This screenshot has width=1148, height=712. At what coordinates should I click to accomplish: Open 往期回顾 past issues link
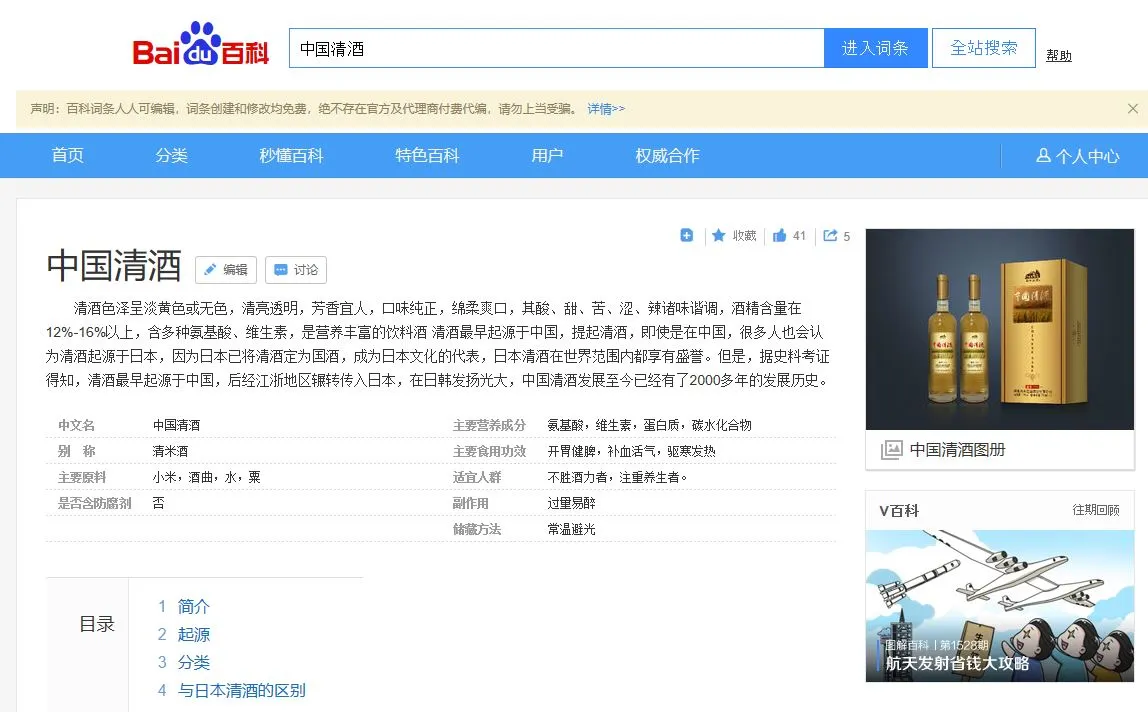[x=1095, y=510]
